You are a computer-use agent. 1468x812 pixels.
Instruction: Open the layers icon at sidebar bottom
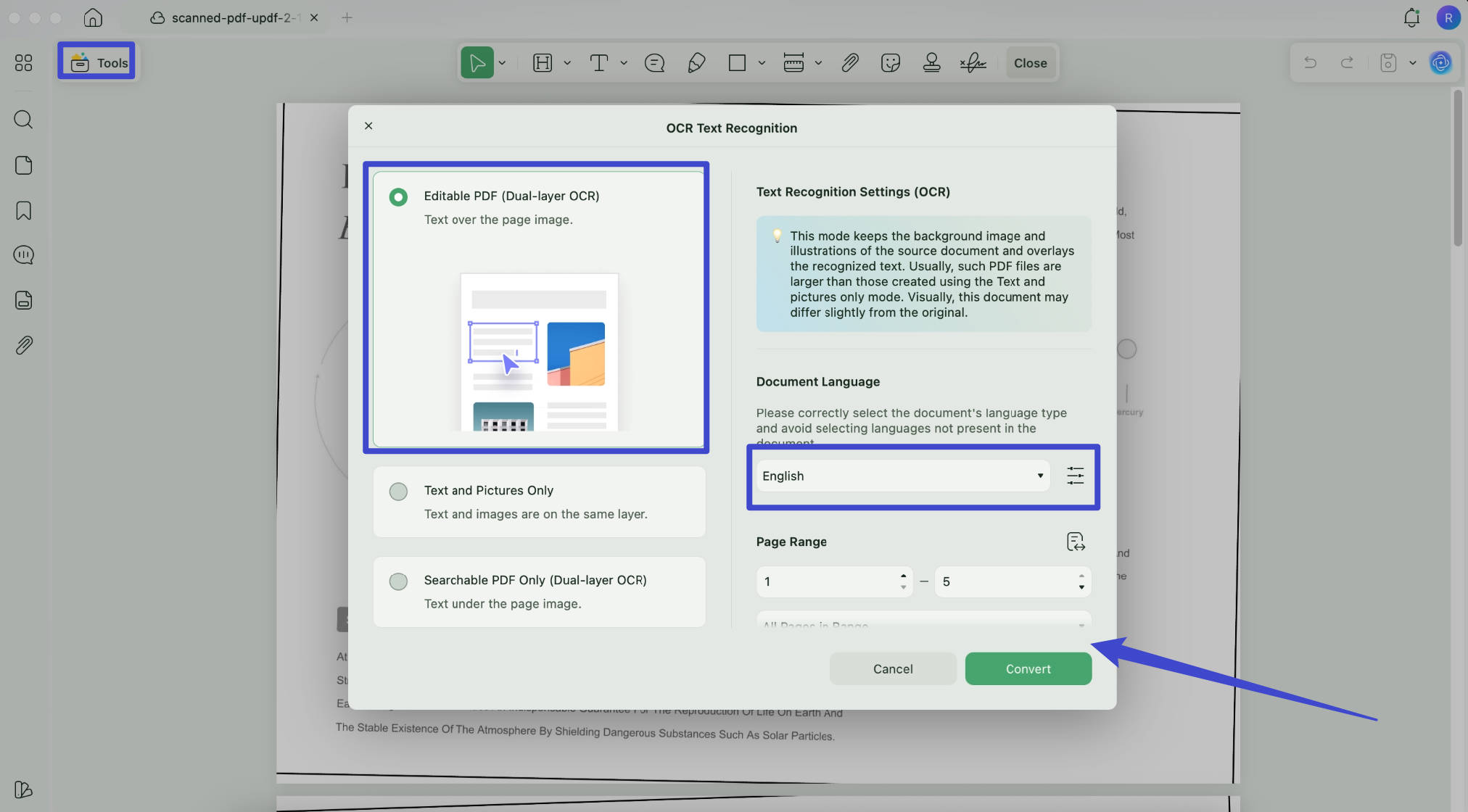(x=23, y=789)
